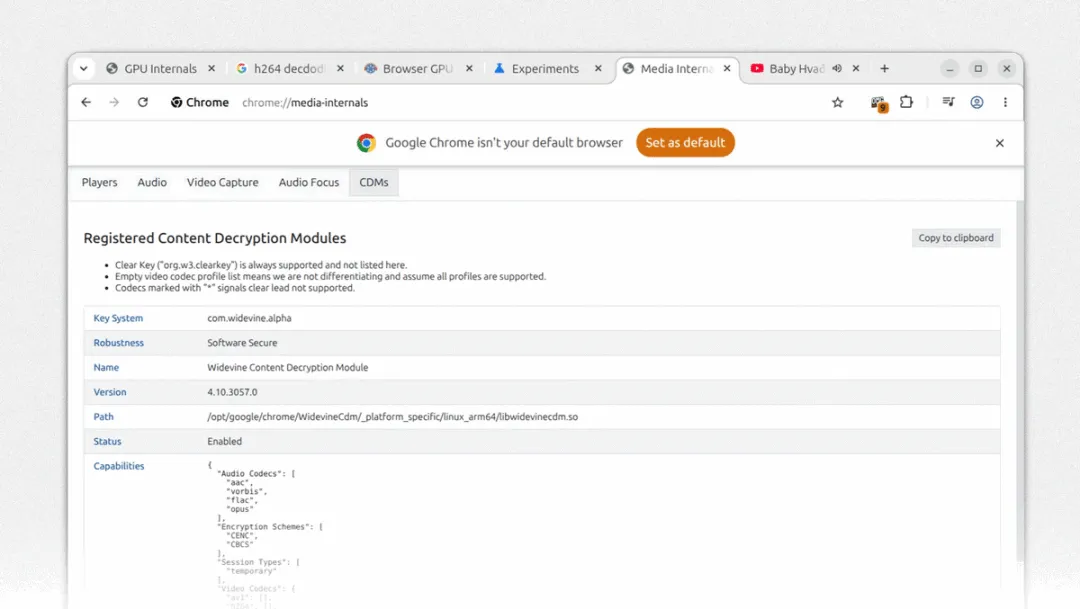Close the Browser GPU tab
The height and width of the screenshot is (609, 1080).
469,69
